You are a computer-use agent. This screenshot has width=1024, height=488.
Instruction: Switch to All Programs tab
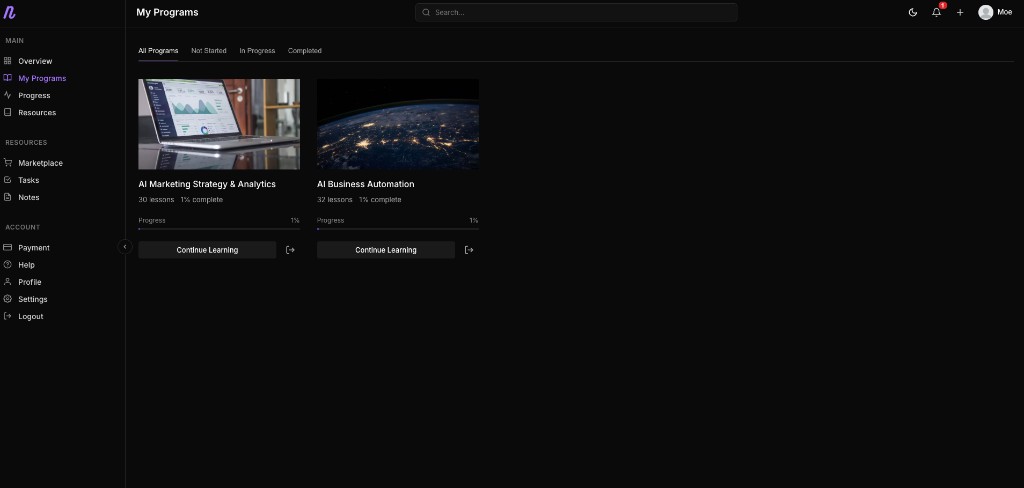(158, 51)
